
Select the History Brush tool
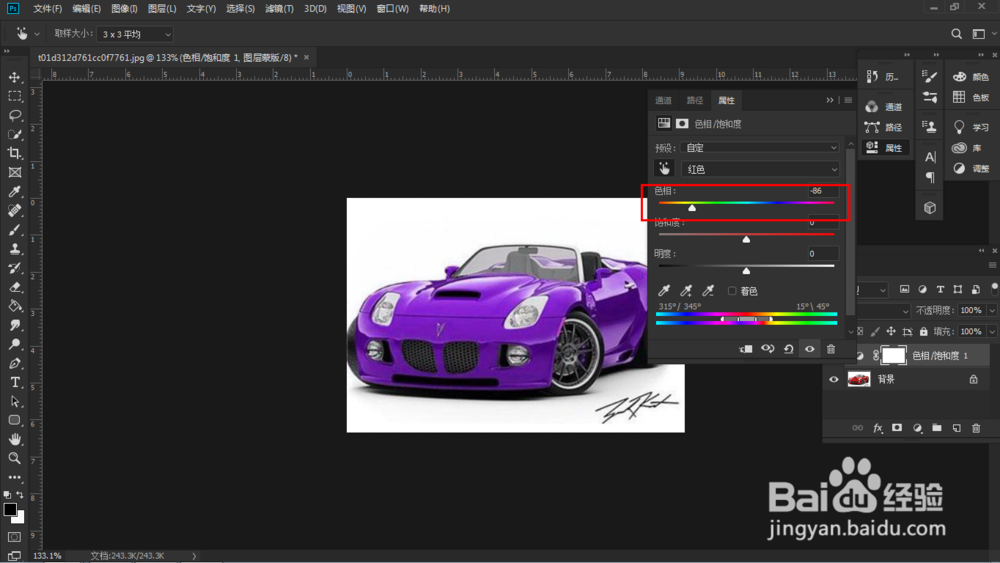coord(14,268)
